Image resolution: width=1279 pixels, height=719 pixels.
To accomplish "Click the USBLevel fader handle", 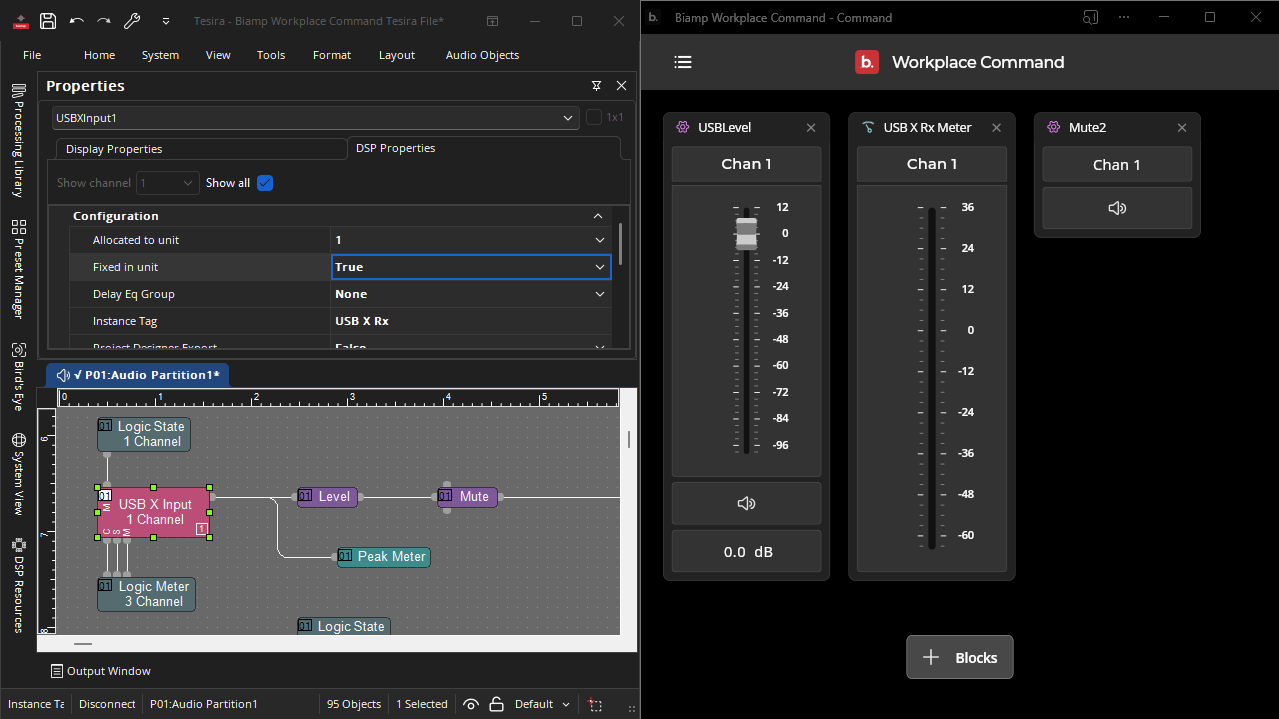I will click(746, 233).
